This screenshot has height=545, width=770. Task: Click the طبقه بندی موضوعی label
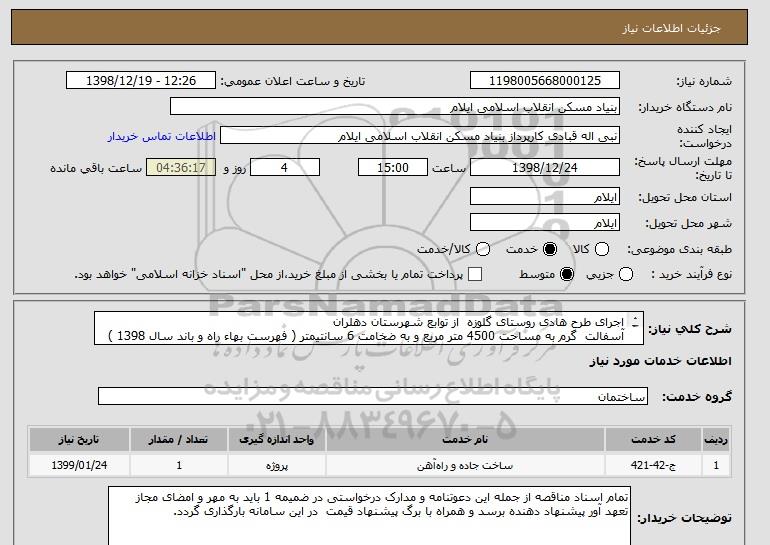click(679, 249)
